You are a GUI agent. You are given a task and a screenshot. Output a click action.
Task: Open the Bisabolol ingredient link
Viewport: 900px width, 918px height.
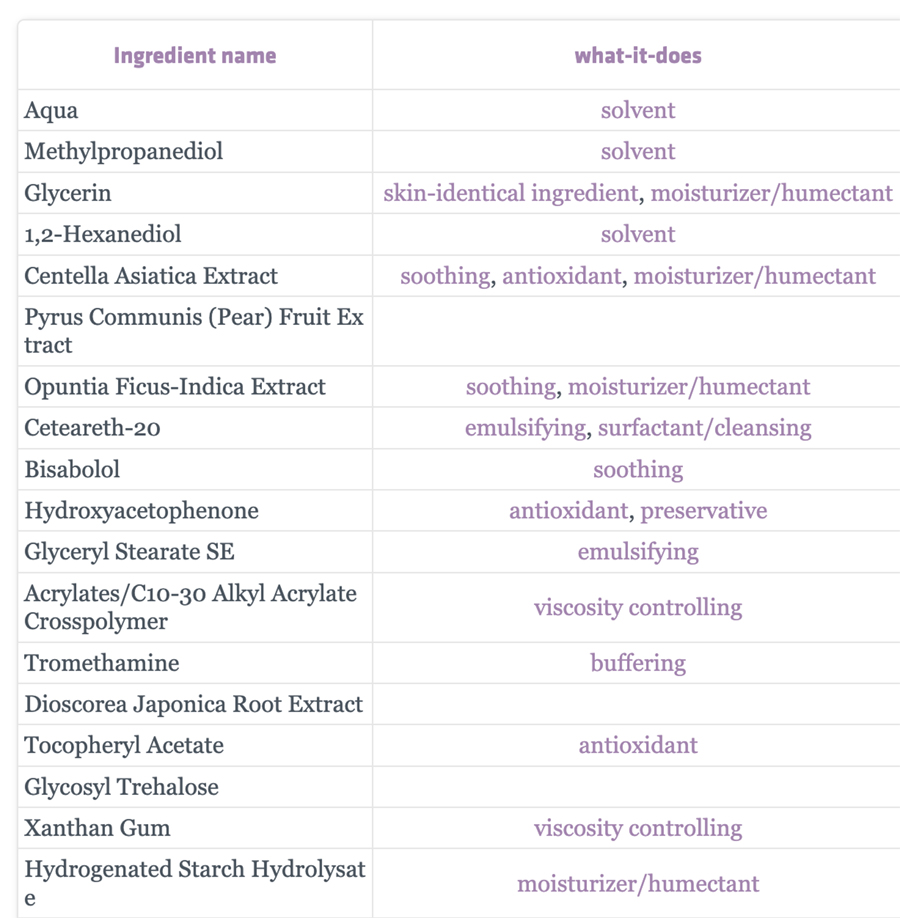coord(72,469)
